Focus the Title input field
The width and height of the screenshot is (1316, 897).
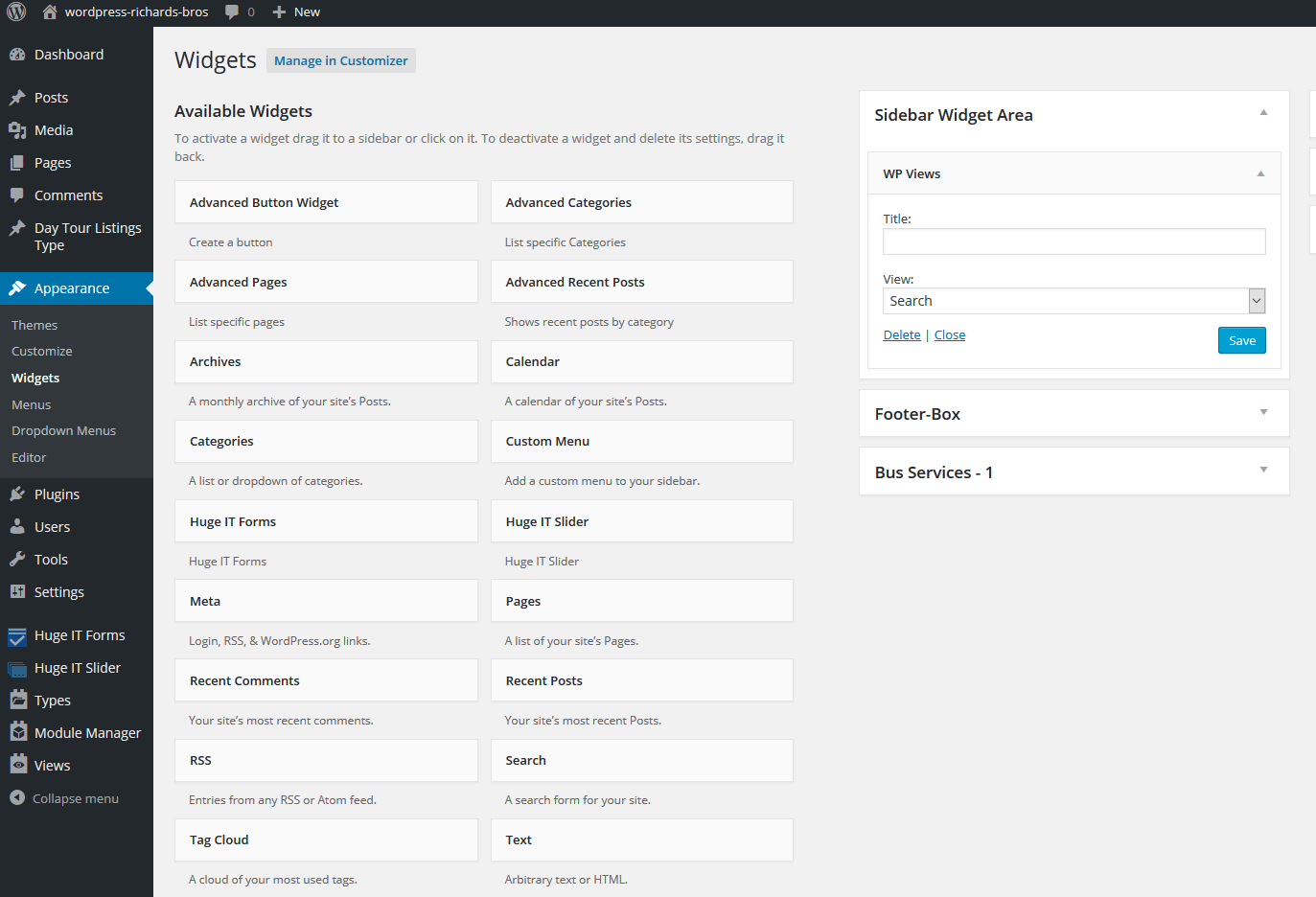[1074, 241]
